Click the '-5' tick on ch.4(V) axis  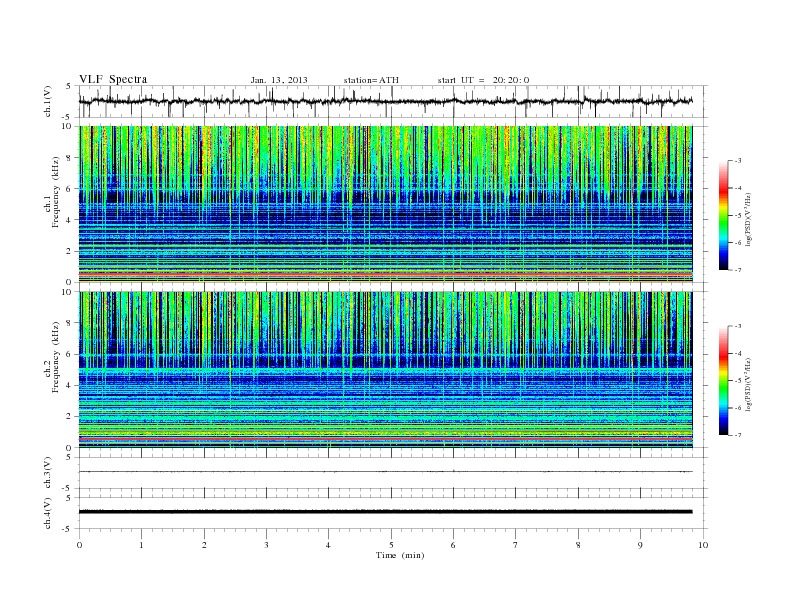[68, 529]
